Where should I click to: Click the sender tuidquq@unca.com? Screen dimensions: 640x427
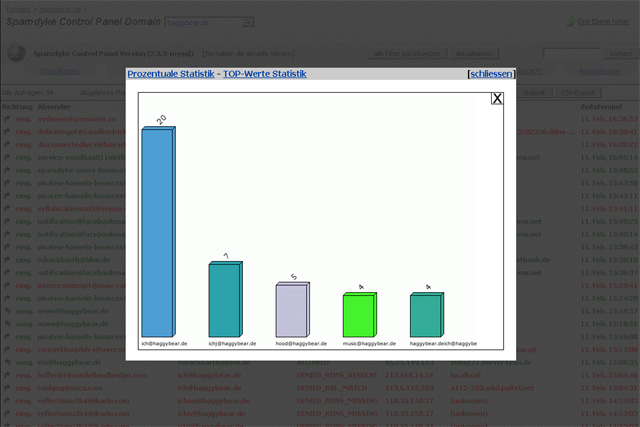coord(70,388)
